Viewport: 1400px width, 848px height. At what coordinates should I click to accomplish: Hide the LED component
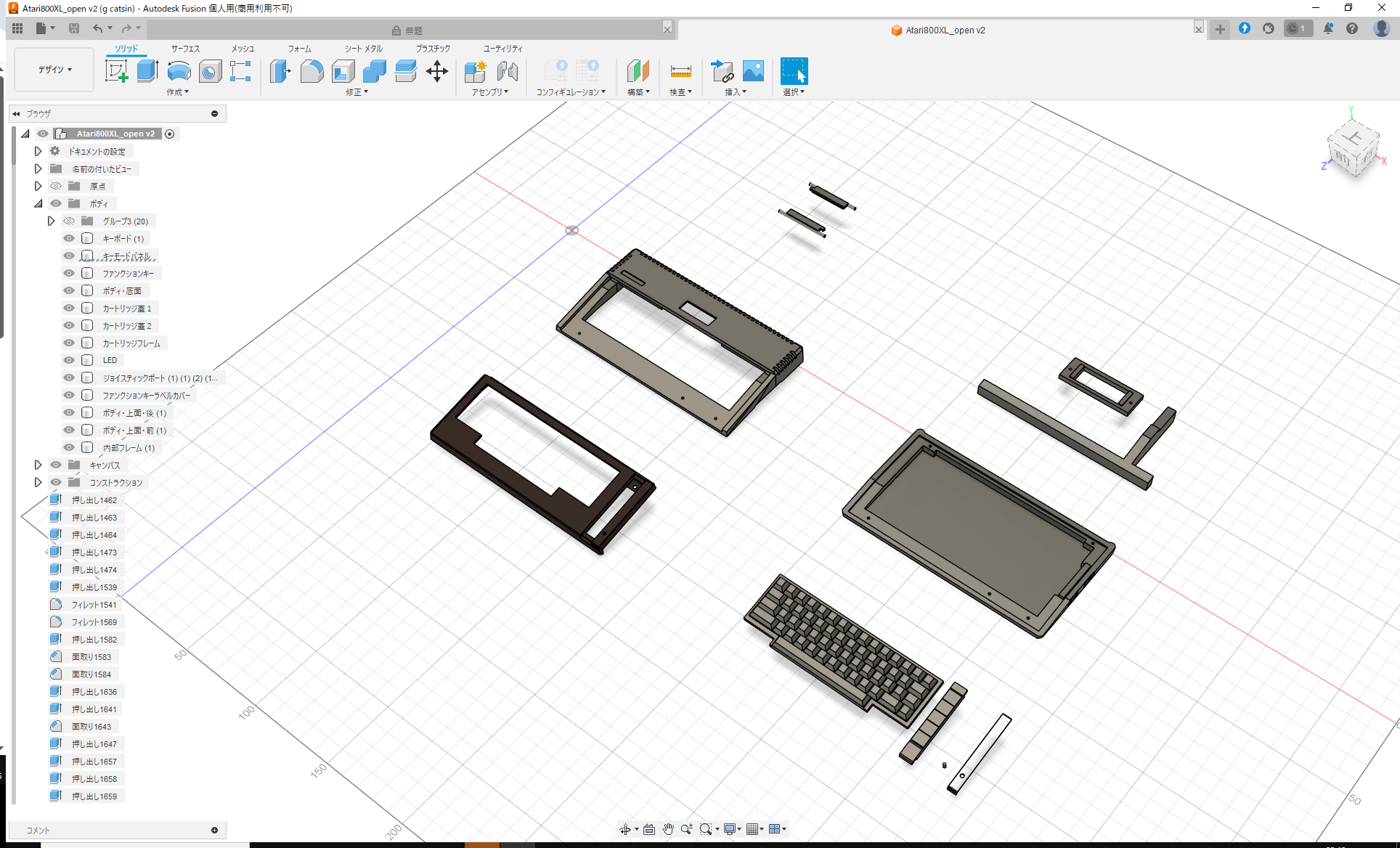[x=68, y=359]
